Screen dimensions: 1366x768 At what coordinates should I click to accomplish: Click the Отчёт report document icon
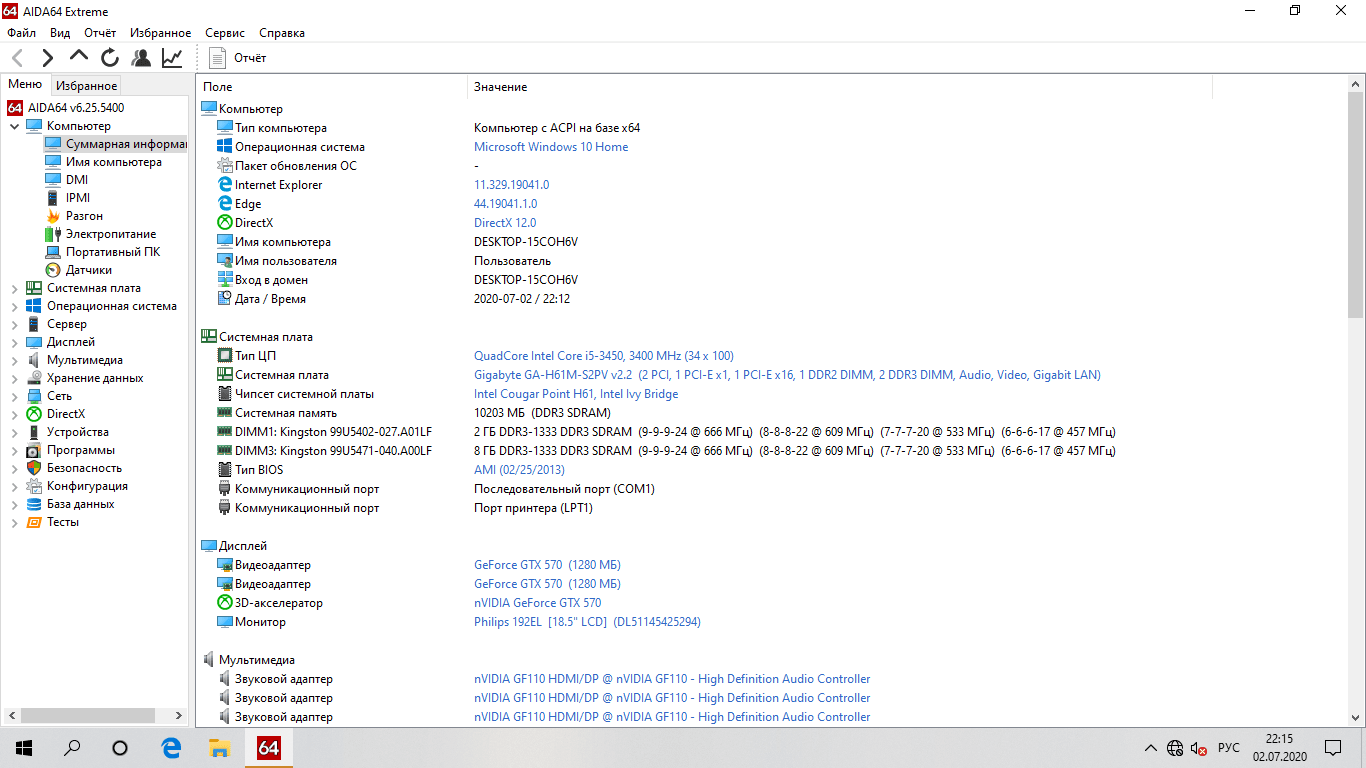(218, 58)
